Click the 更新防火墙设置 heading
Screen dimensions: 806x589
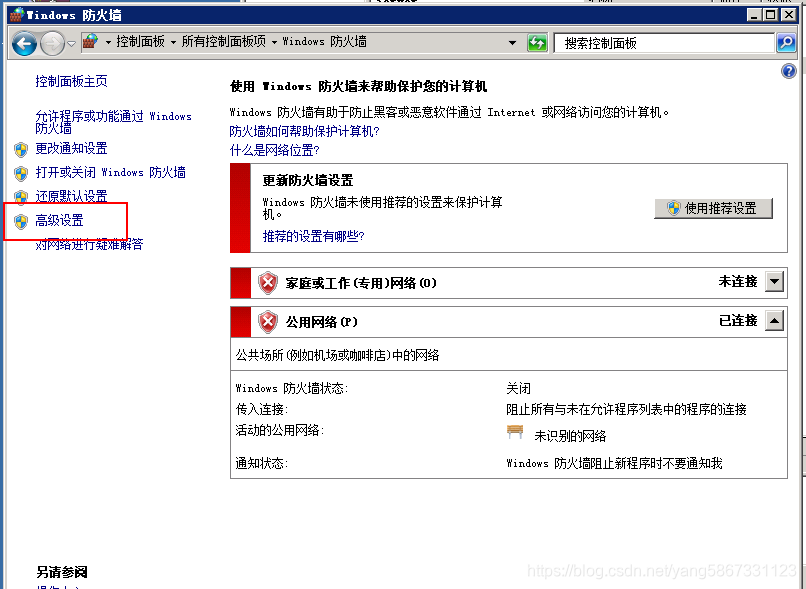307,180
